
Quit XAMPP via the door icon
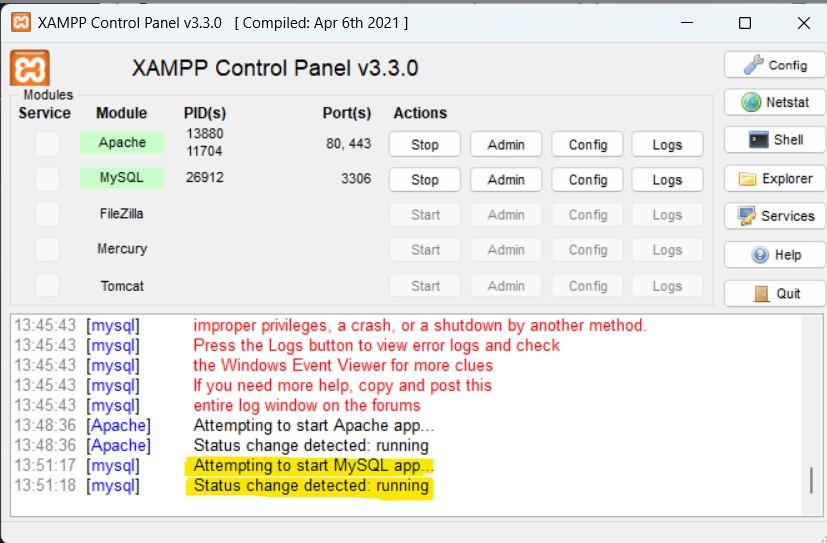[x=775, y=294]
